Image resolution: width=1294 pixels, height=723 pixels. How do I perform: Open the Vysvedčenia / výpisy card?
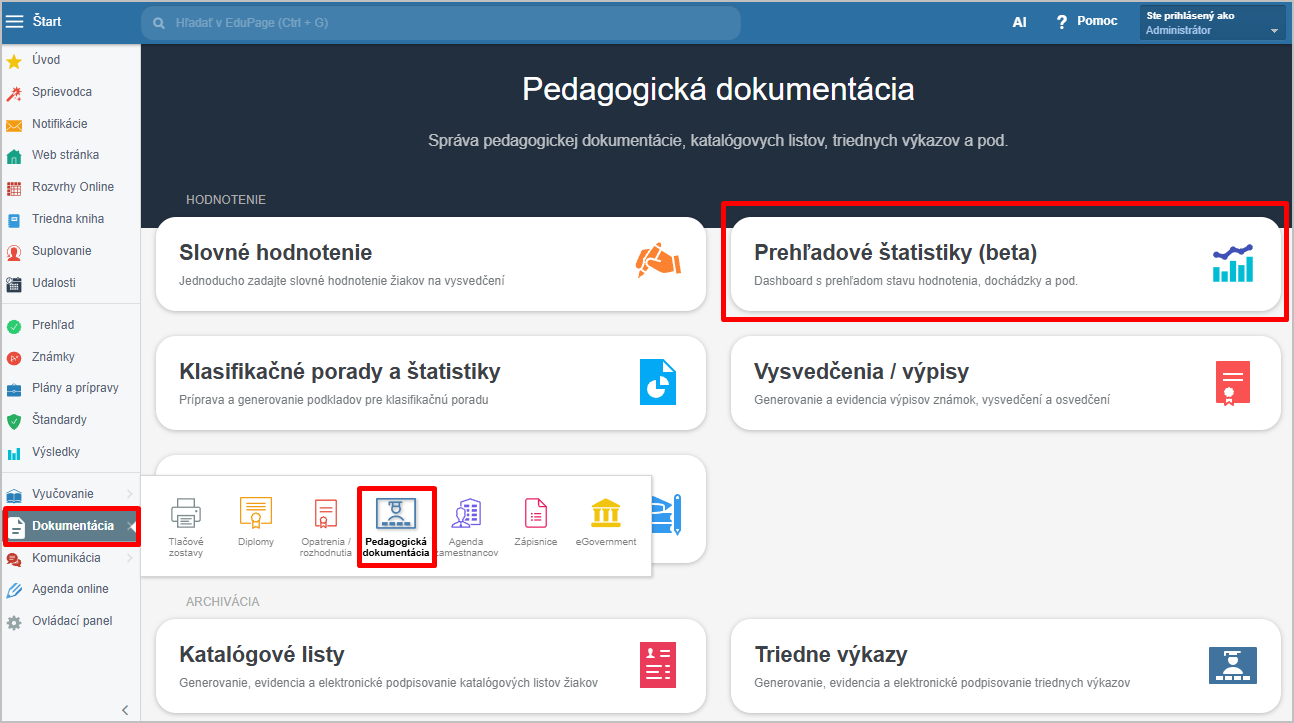(1005, 383)
